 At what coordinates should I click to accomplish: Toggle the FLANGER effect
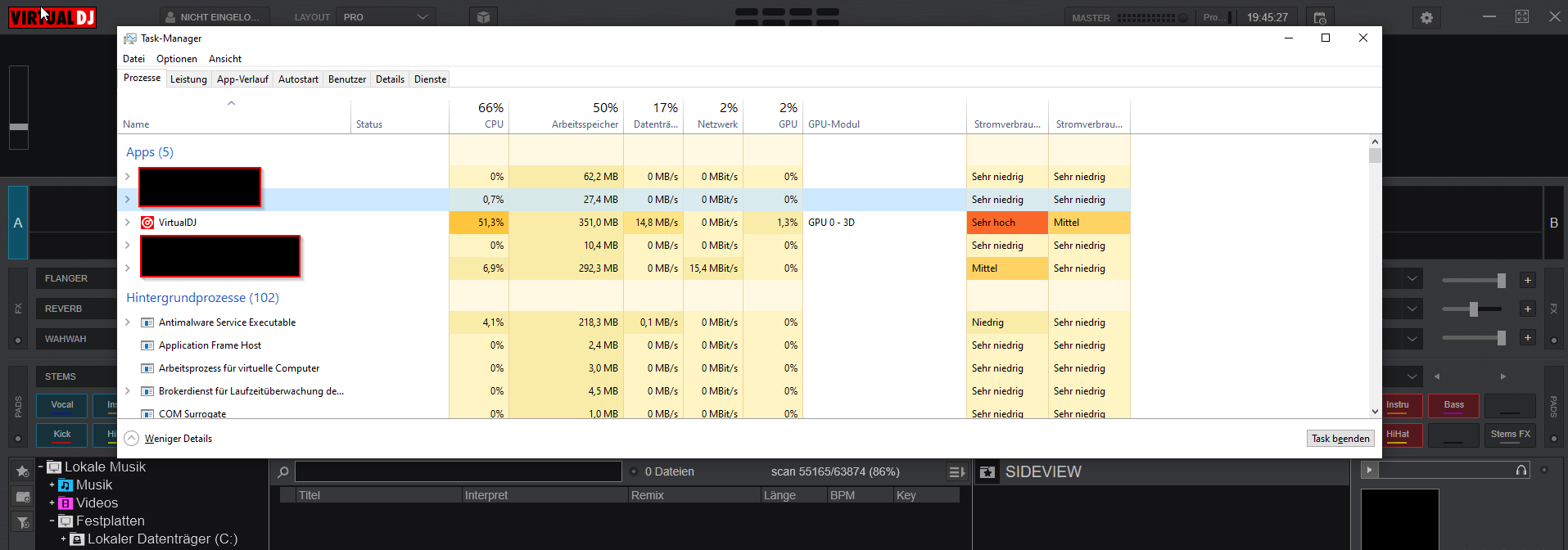75,279
